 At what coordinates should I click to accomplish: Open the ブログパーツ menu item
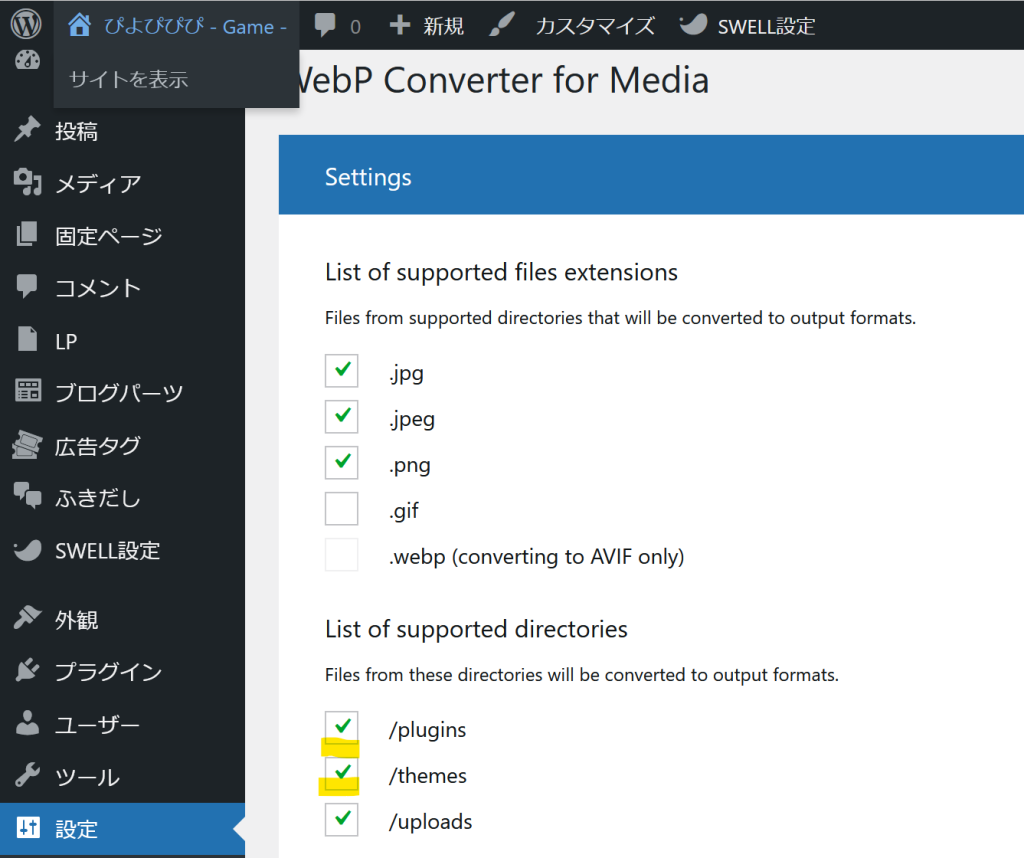click(x=118, y=393)
